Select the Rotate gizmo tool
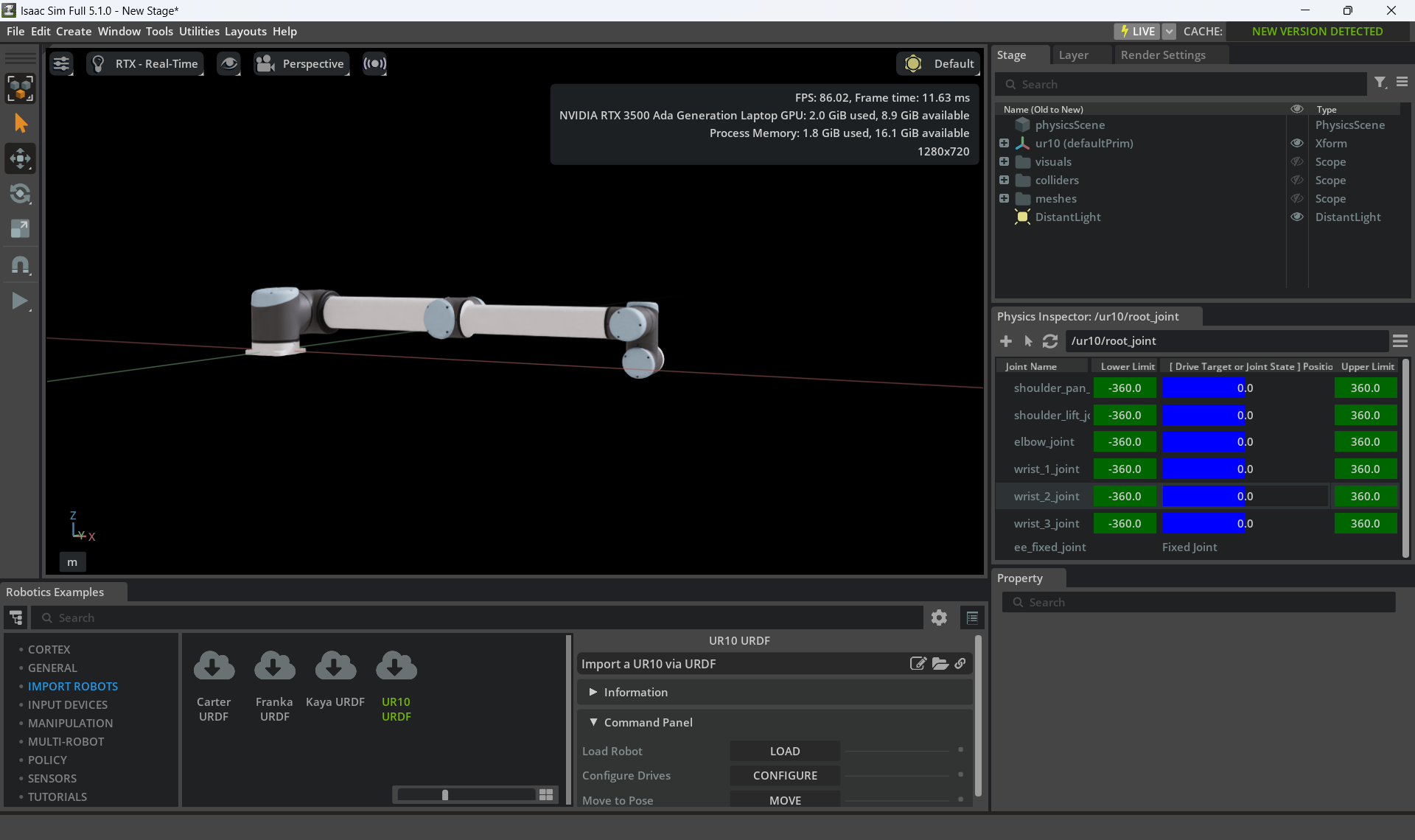This screenshot has width=1415, height=840. coord(20,194)
